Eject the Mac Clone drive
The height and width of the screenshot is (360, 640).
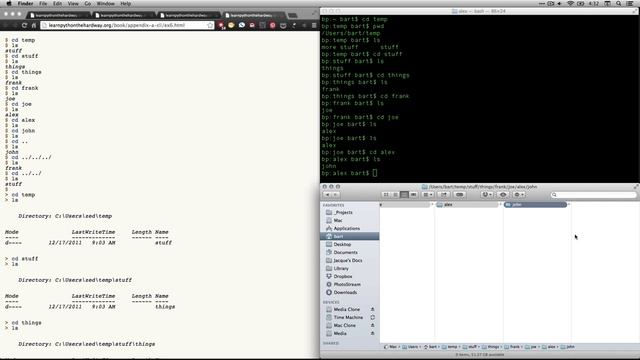pyautogui.click(x=372, y=325)
